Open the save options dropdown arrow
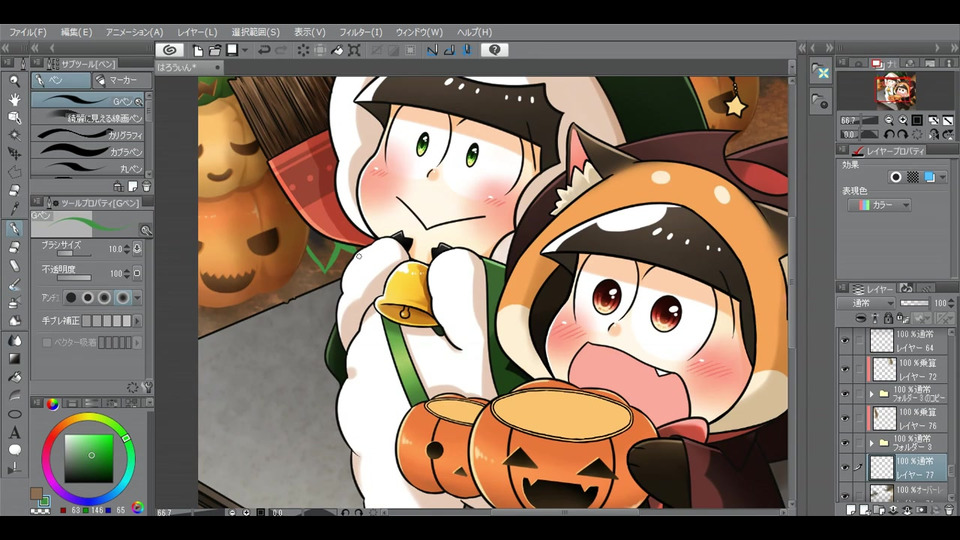960x540 pixels. [x=245, y=50]
